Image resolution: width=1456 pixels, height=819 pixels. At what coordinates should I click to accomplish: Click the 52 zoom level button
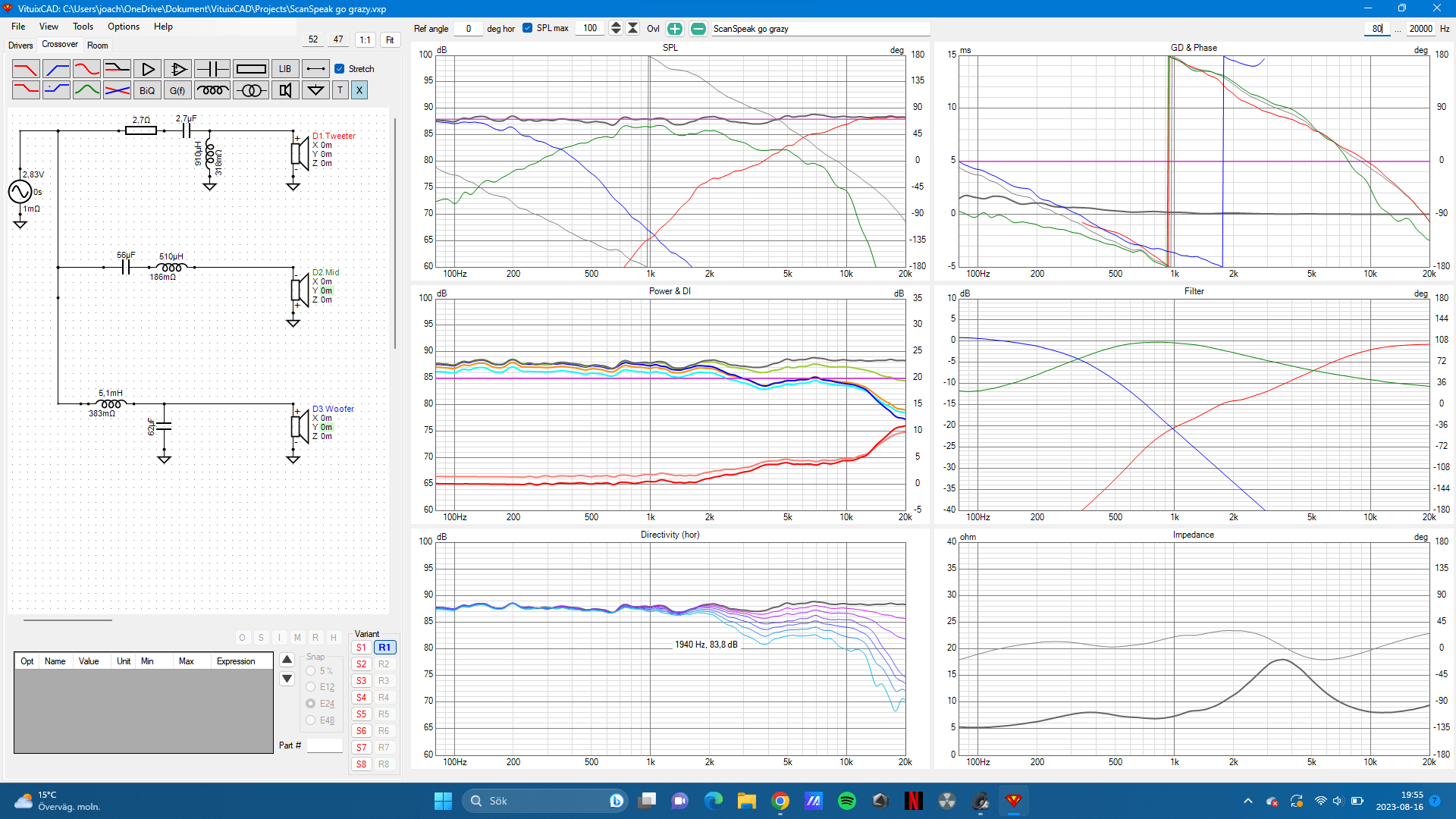click(313, 39)
